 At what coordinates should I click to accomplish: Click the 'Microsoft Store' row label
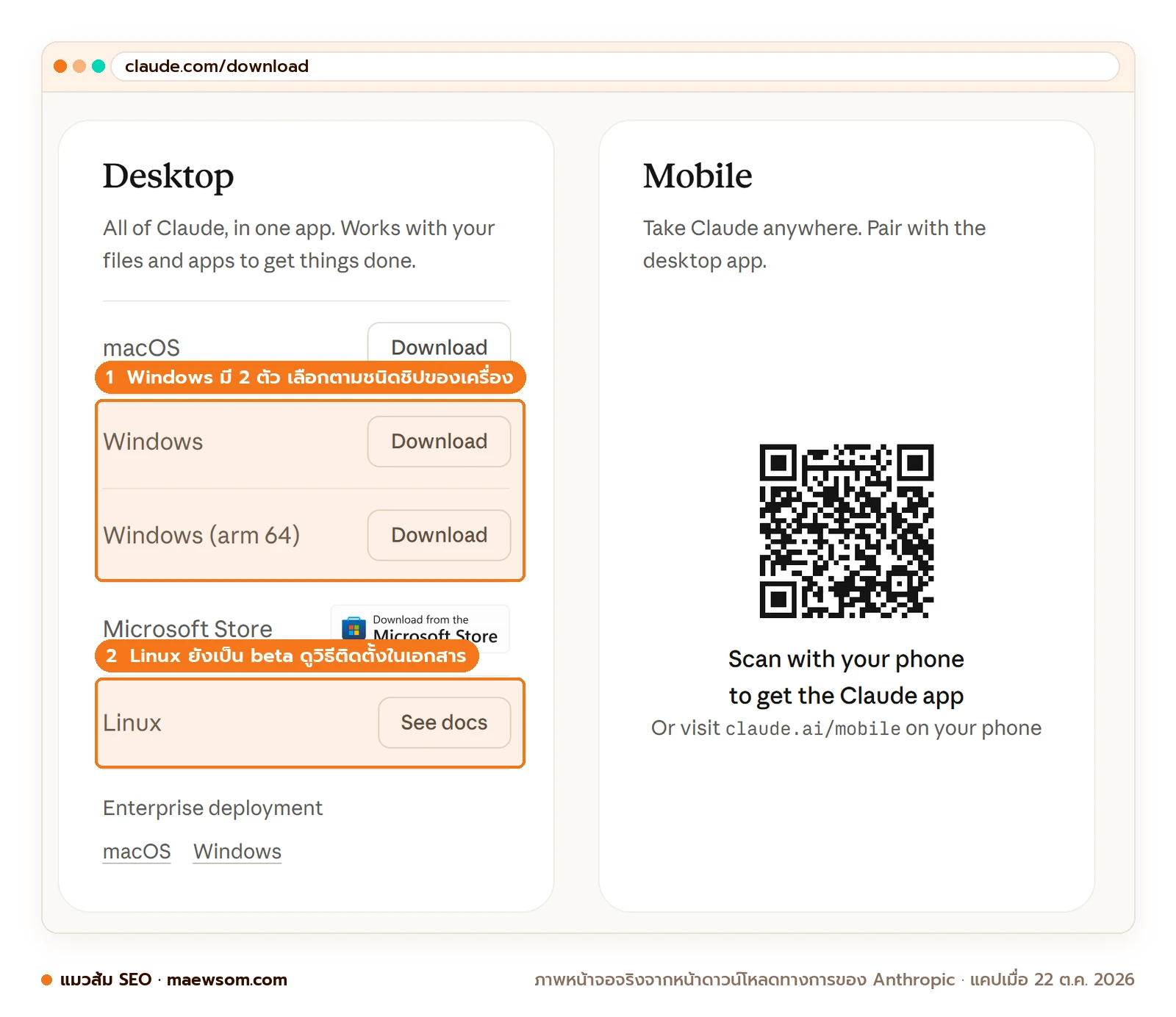(187, 628)
